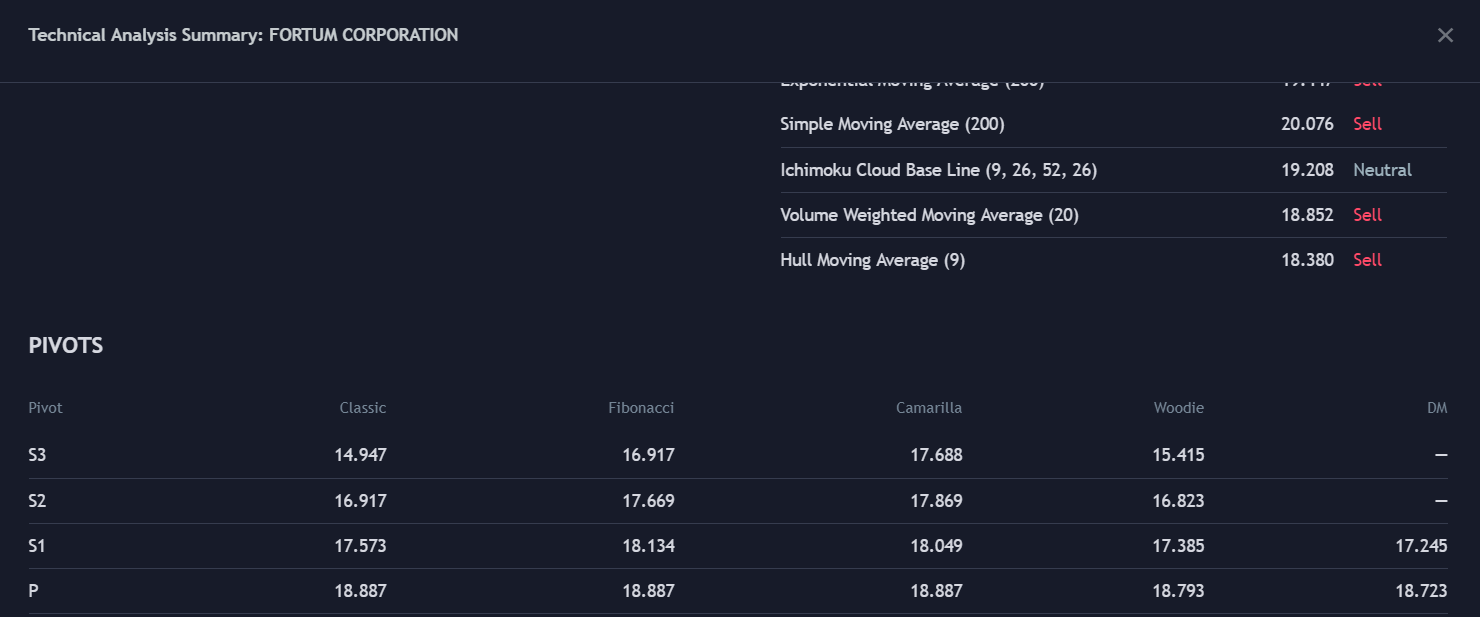Viewport: 1480px width, 617px height.
Task: Click the Classic pivot column header
Action: point(362,408)
